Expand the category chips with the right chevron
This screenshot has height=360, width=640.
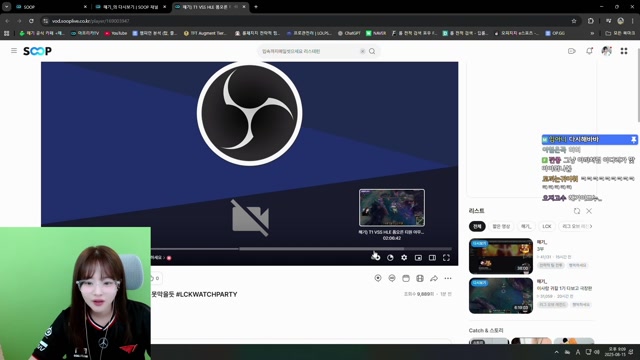591,226
